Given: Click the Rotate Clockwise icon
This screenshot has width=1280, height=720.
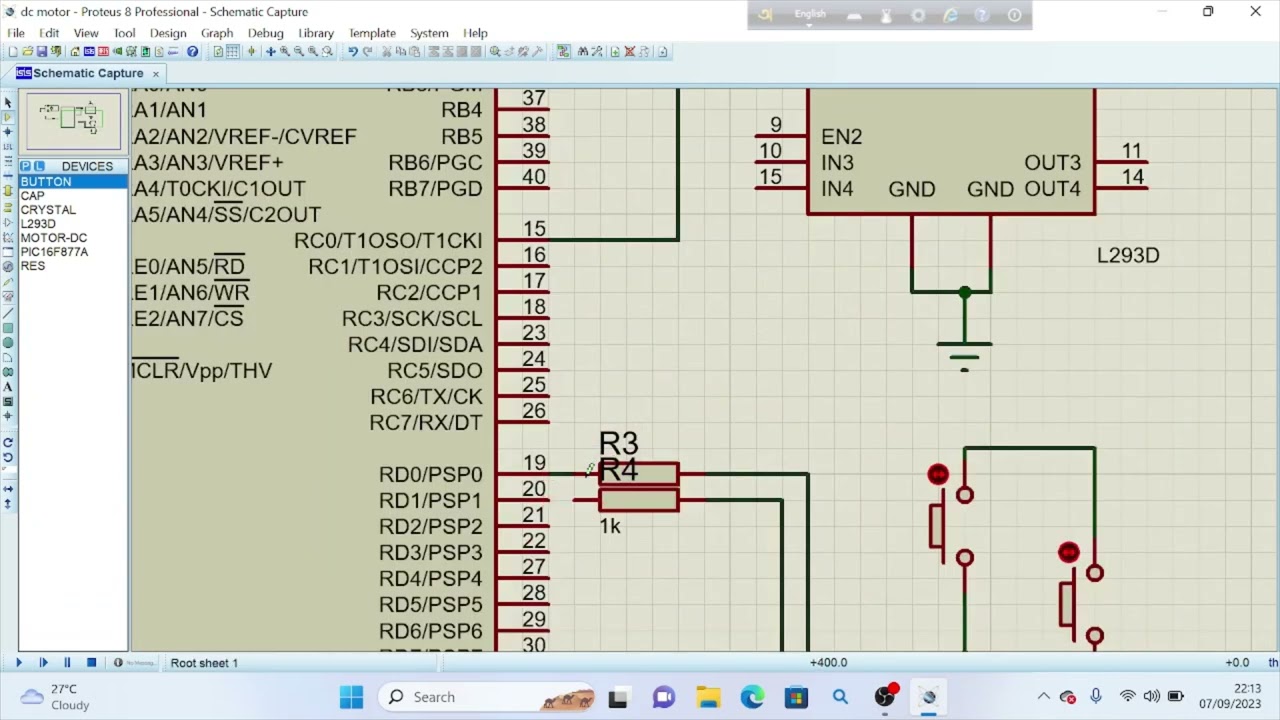Looking at the screenshot, I should 8,442.
